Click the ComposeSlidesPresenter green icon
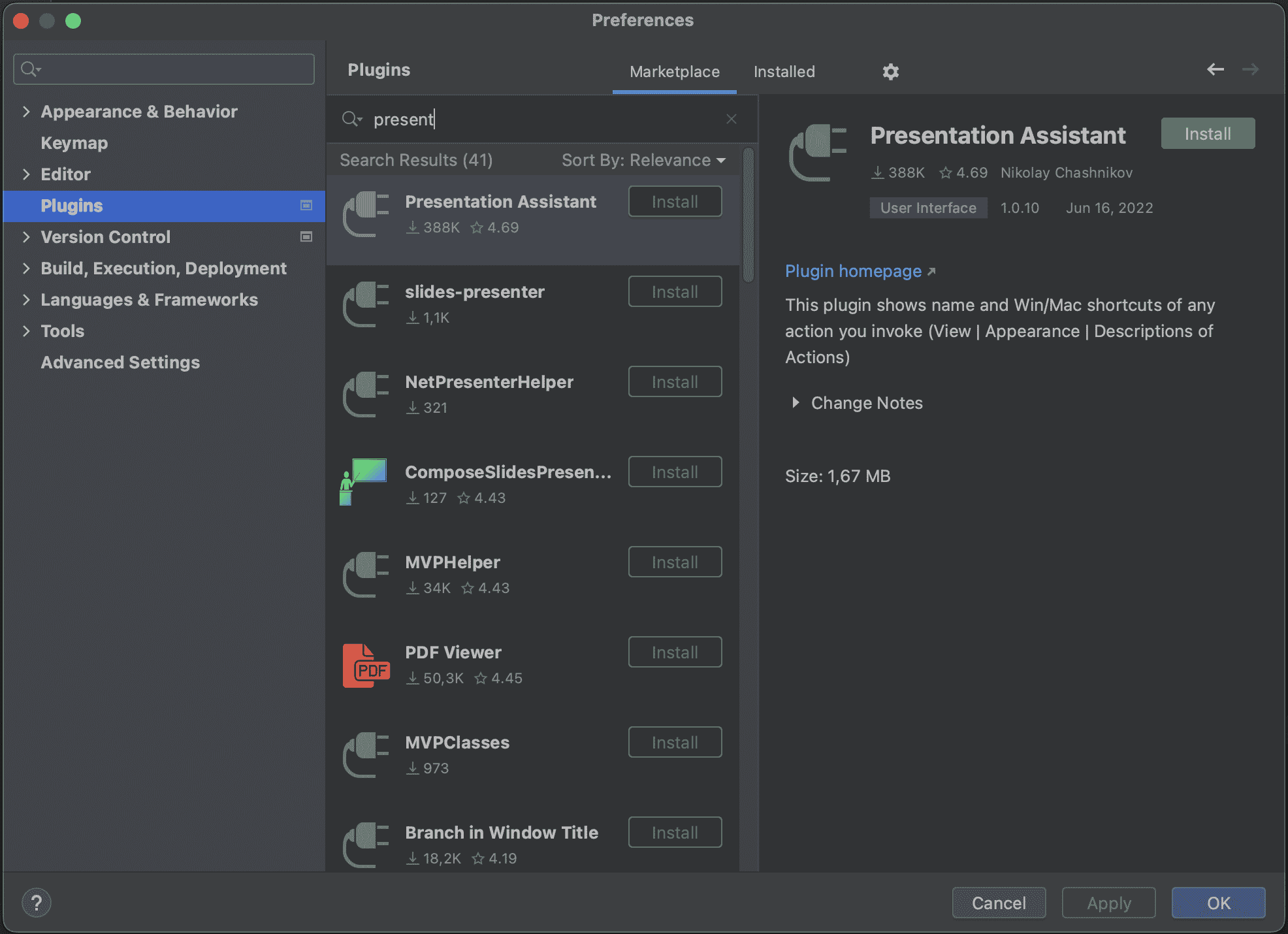This screenshot has width=1288, height=934. point(364,483)
